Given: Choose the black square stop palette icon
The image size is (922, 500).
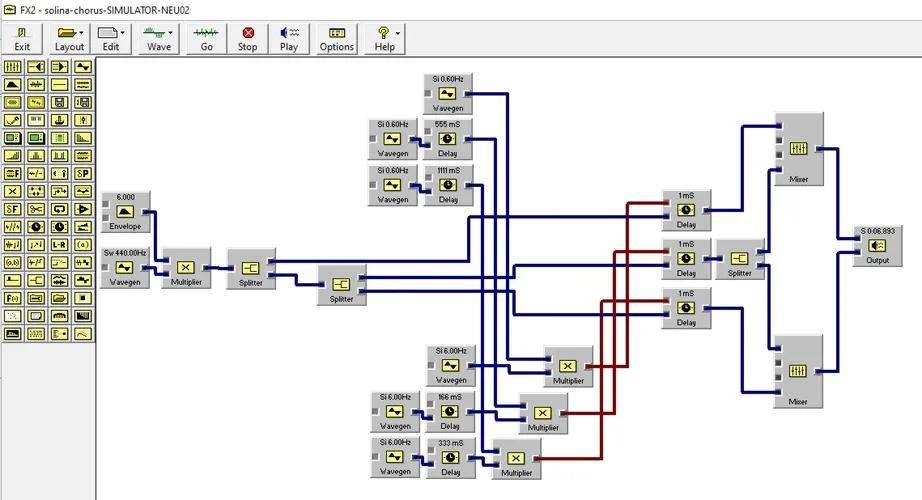Looking at the screenshot, I should pos(83,298).
